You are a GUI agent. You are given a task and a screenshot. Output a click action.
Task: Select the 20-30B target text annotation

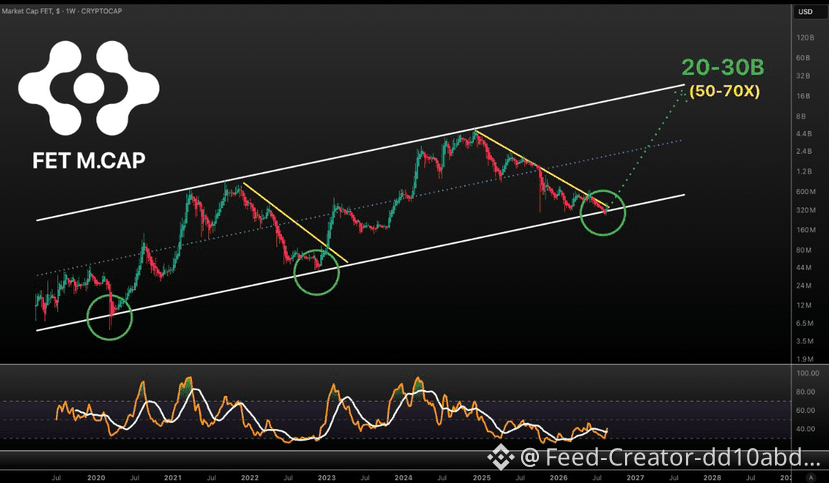pyautogui.click(x=723, y=67)
